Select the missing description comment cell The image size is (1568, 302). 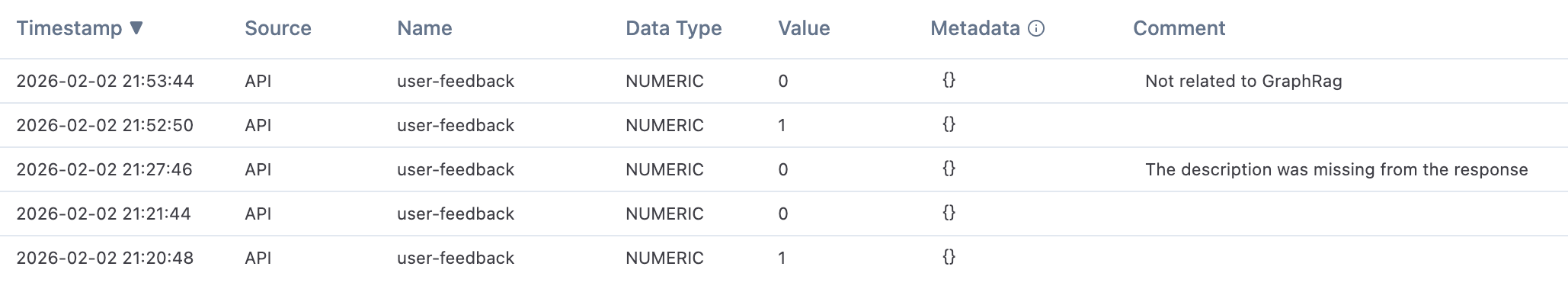(x=1336, y=169)
